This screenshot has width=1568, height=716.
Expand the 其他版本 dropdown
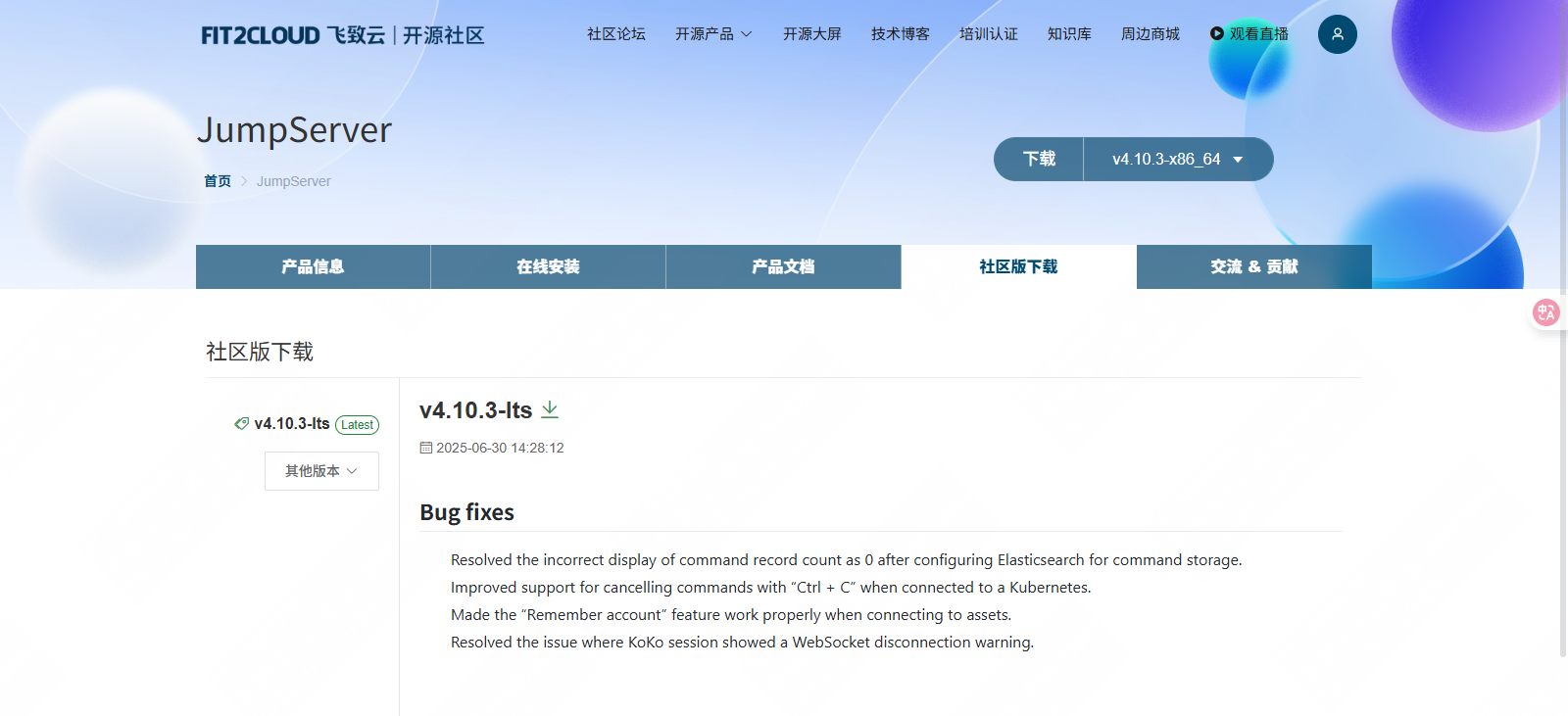tap(321, 471)
